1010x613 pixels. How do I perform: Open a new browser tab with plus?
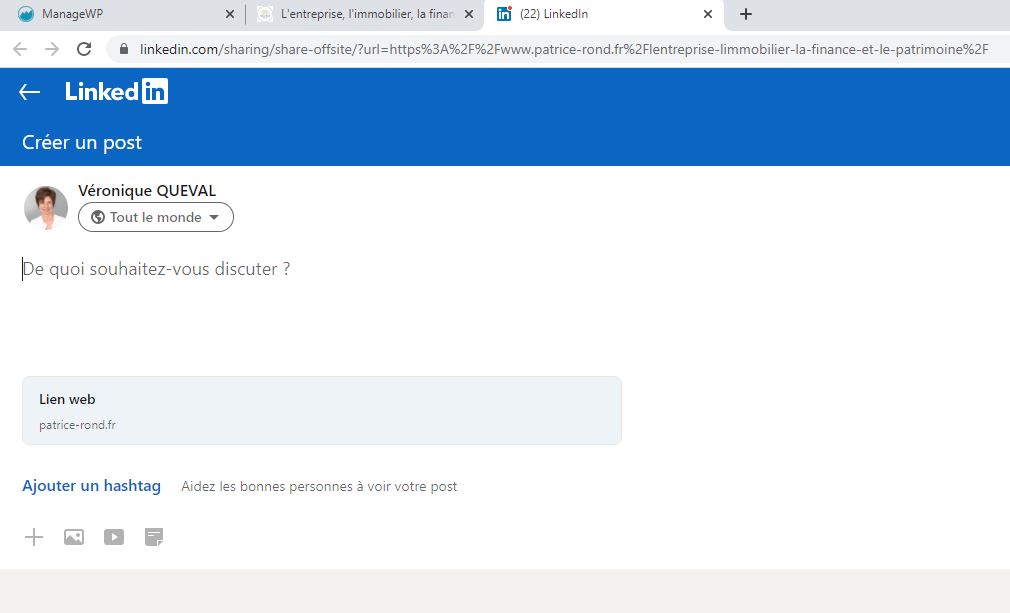[x=746, y=14]
